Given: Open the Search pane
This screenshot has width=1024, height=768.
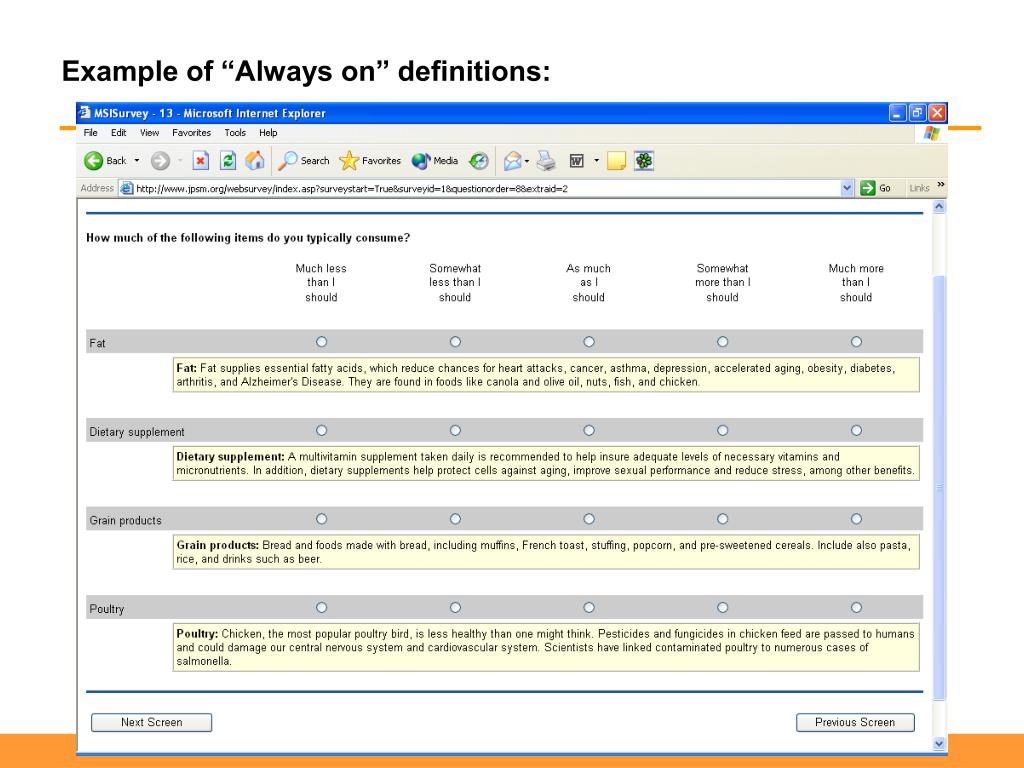Looking at the screenshot, I should pos(304,161).
